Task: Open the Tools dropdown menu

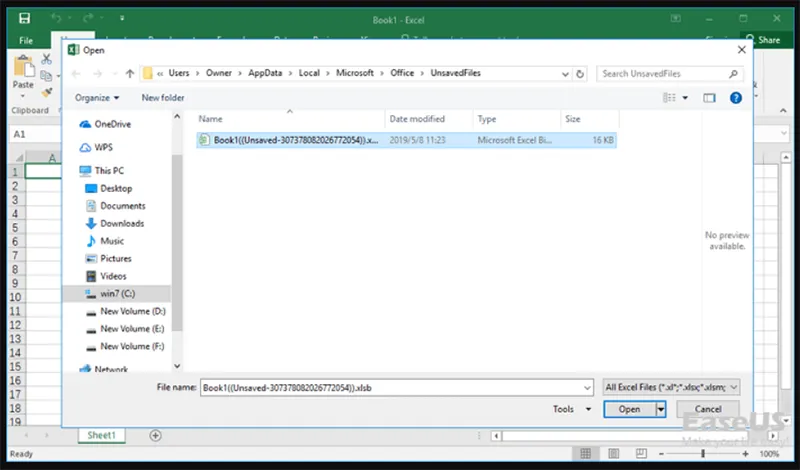Action: click(x=572, y=409)
